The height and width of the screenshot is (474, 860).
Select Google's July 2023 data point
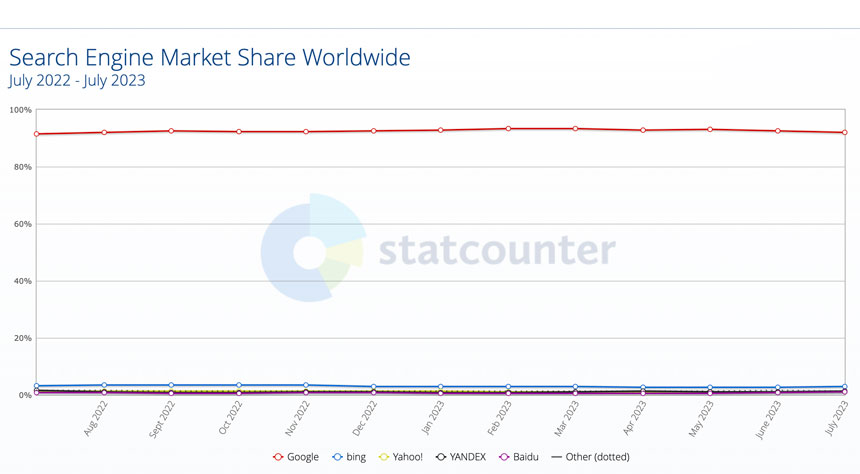[x=844, y=132]
